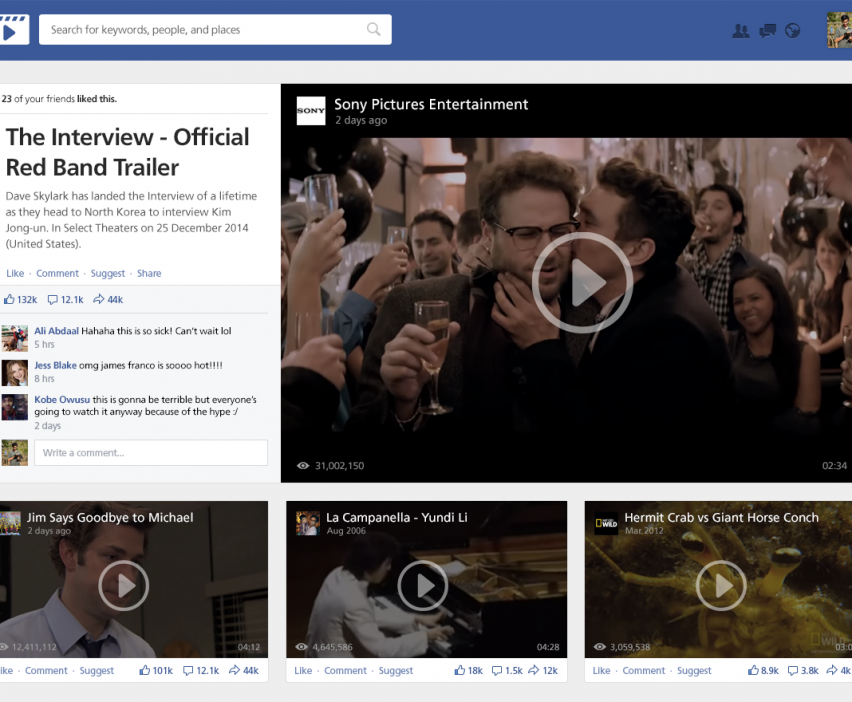Viewport: 852px width, 702px height.
Task: Click the search magnifier icon
Action: [x=374, y=30]
